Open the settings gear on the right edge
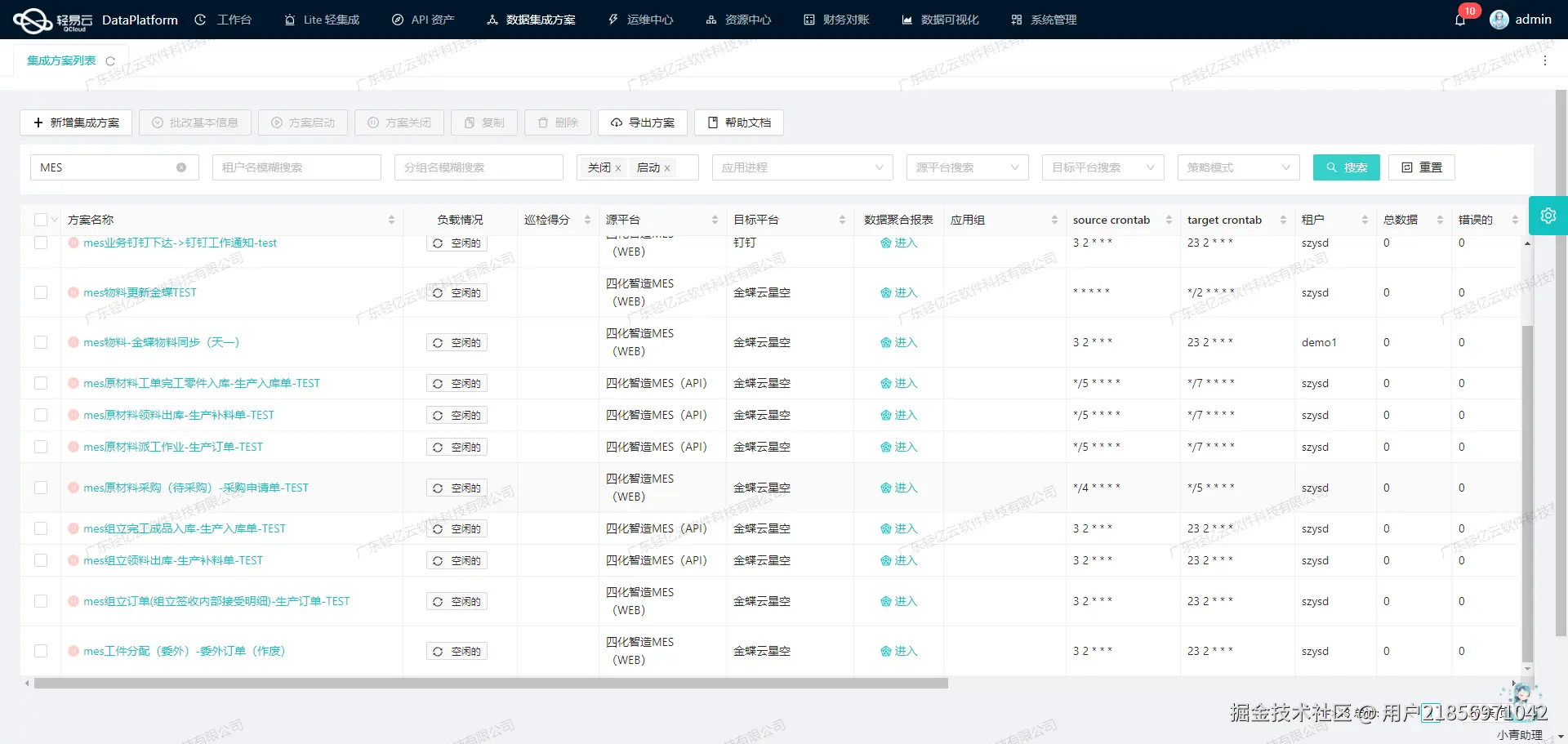The width and height of the screenshot is (1568, 744). (x=1548, y=215)
